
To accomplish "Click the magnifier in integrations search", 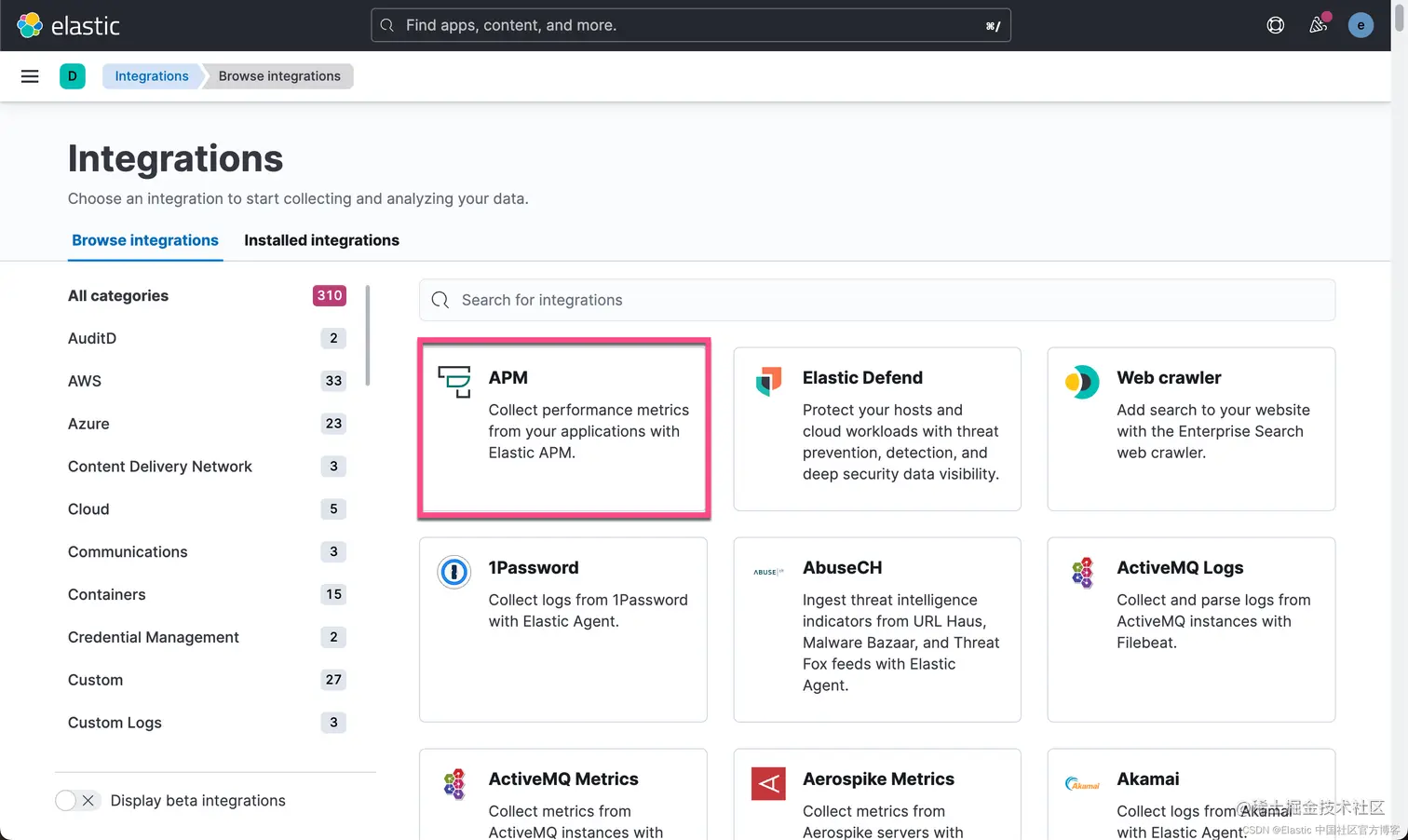I will point(440,300).
